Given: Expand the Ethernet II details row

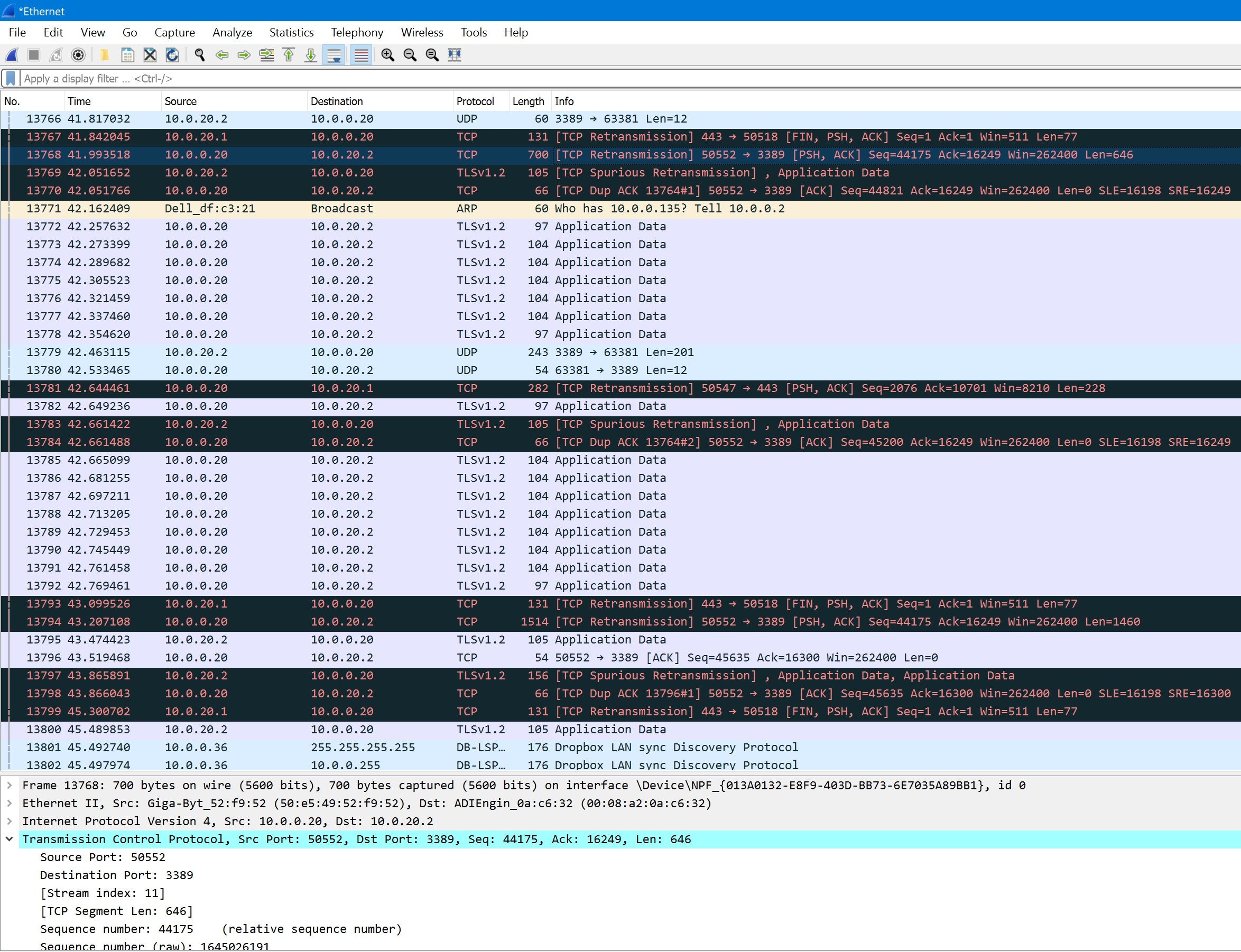Looking at the screenshot, I should tap(10, 803).
